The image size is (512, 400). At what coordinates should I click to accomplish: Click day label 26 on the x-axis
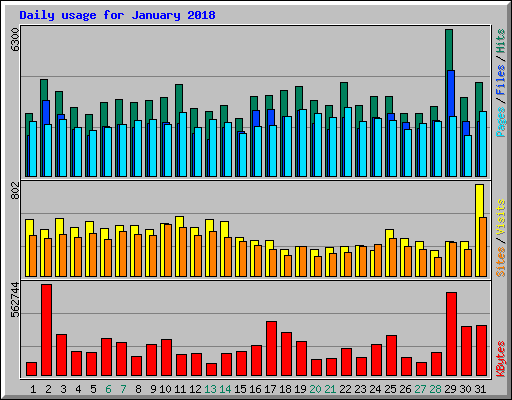(x=405, y=389)
